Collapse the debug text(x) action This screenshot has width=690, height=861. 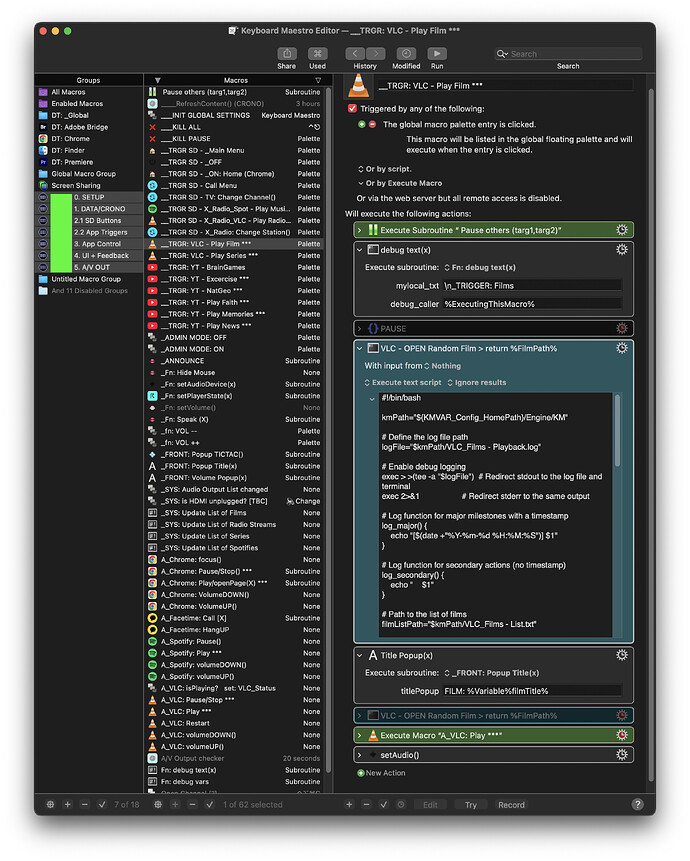pos(360,250)
